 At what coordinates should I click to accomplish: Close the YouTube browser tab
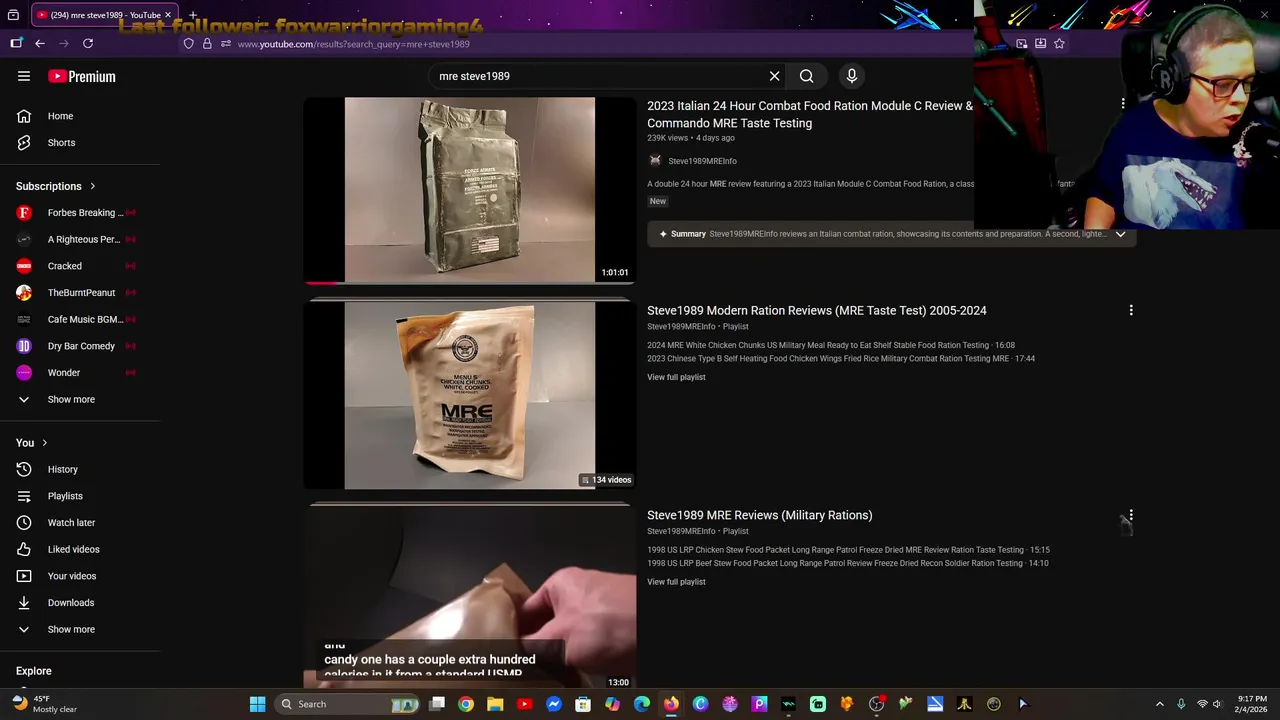168,15
